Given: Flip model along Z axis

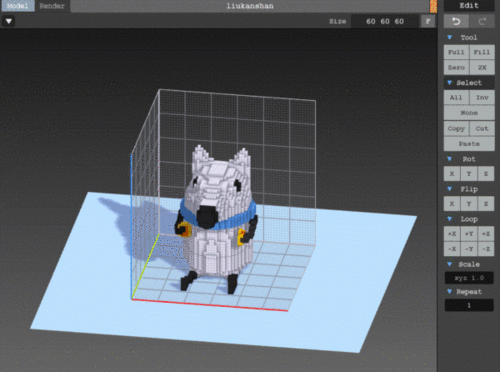Looking at the screenshot, I should tap(486, 204).
